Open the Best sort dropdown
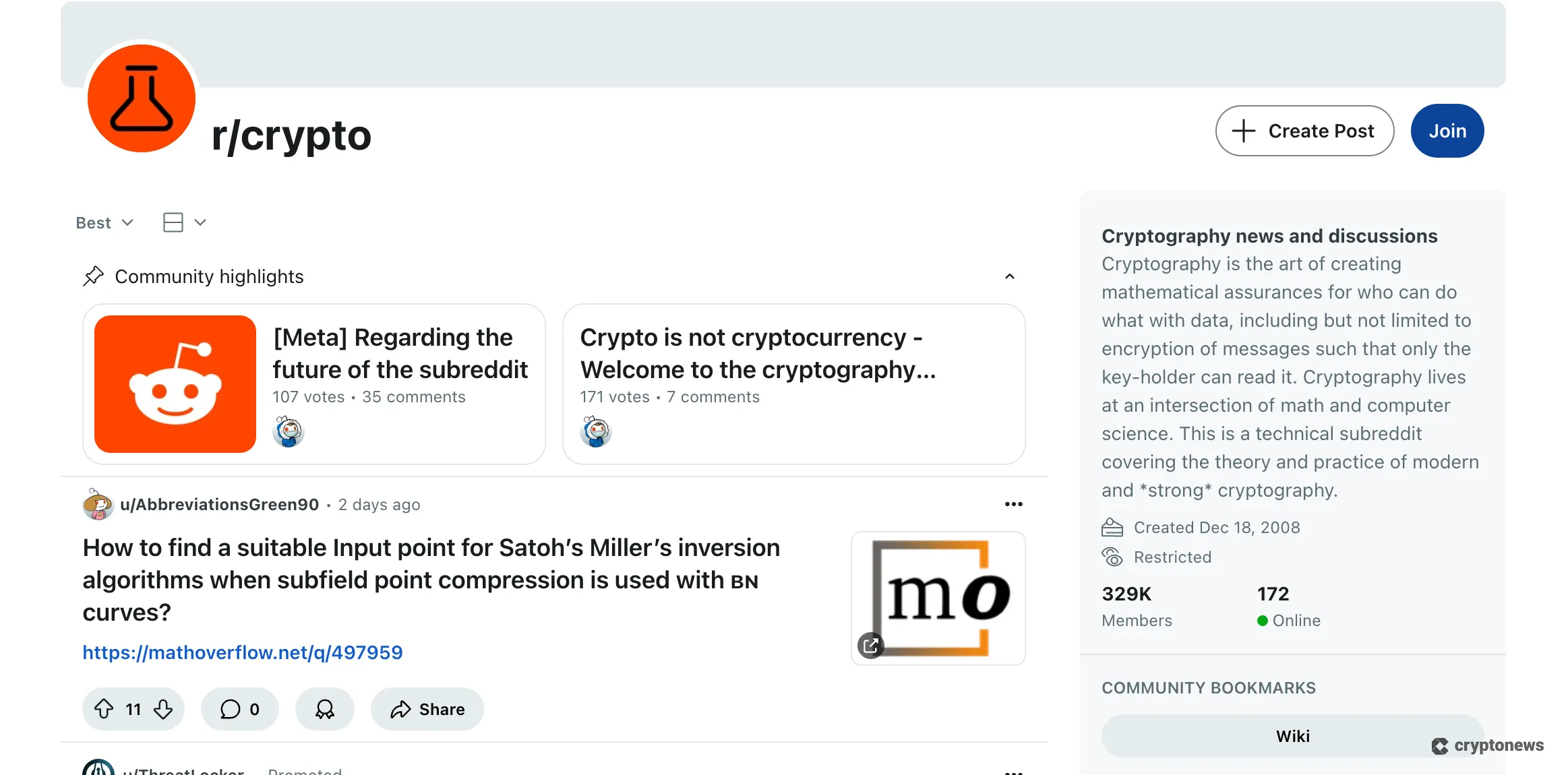The height and width of the screenshot is (775, 1568). click(104, 222)
